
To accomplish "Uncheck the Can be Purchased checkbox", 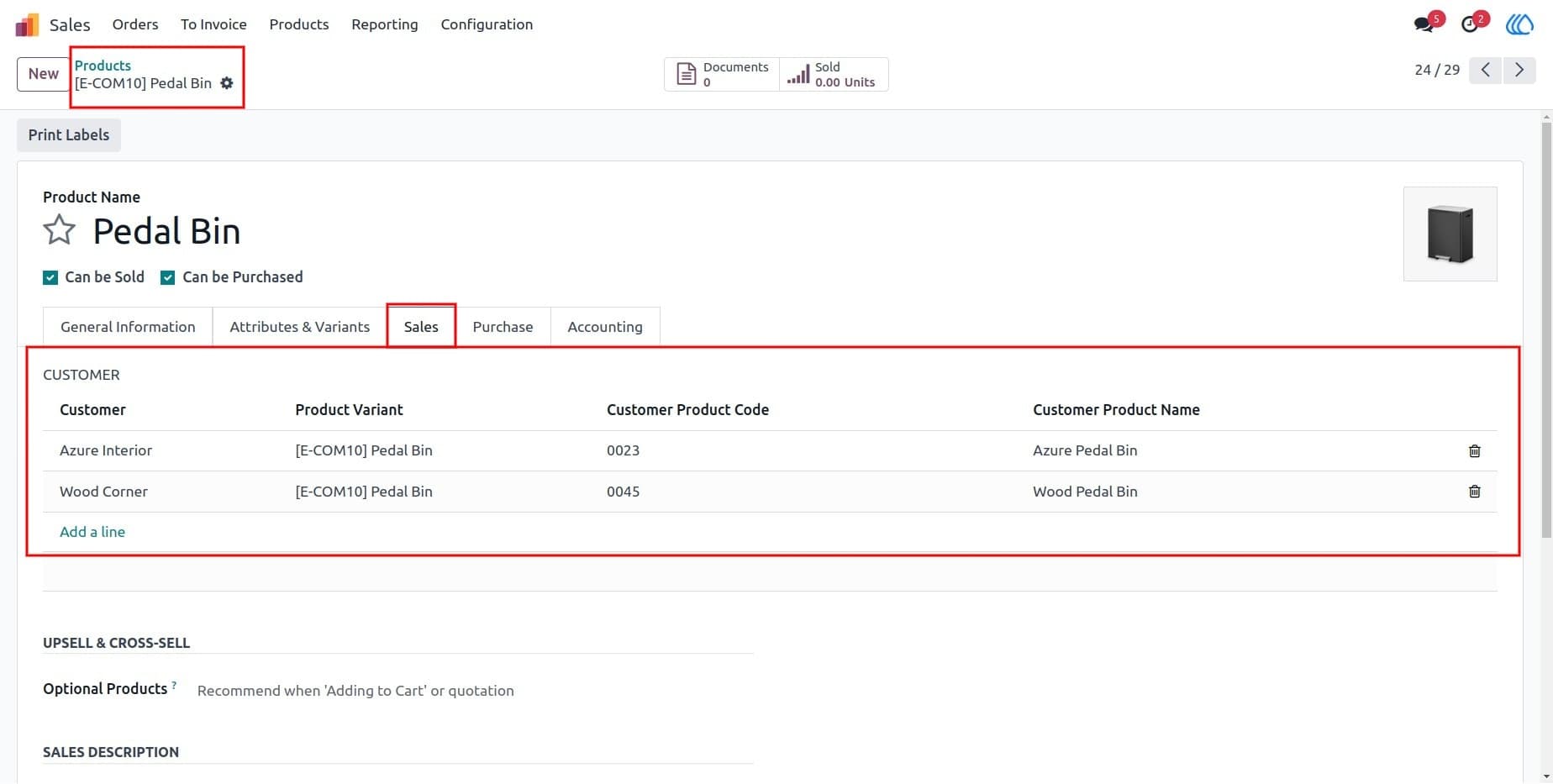I will (168, 277).
